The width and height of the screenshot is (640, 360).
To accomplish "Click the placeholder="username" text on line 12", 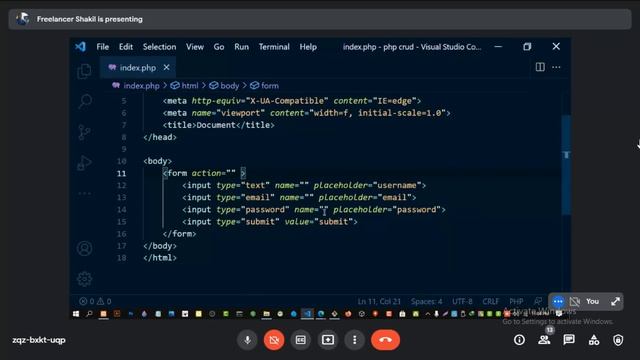I will [x=367, y=185].
